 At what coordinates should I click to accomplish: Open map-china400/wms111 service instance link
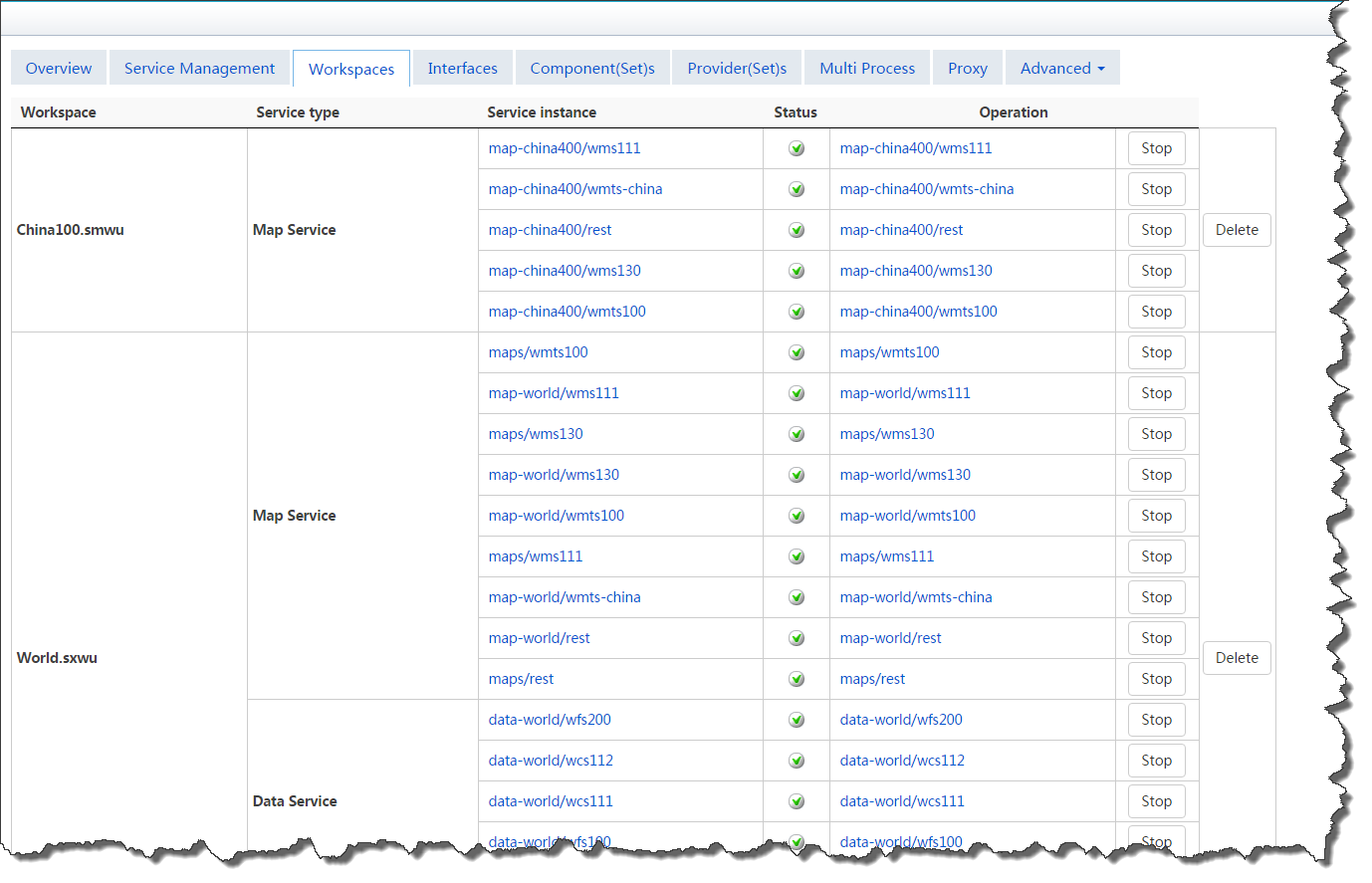(565, 148)
